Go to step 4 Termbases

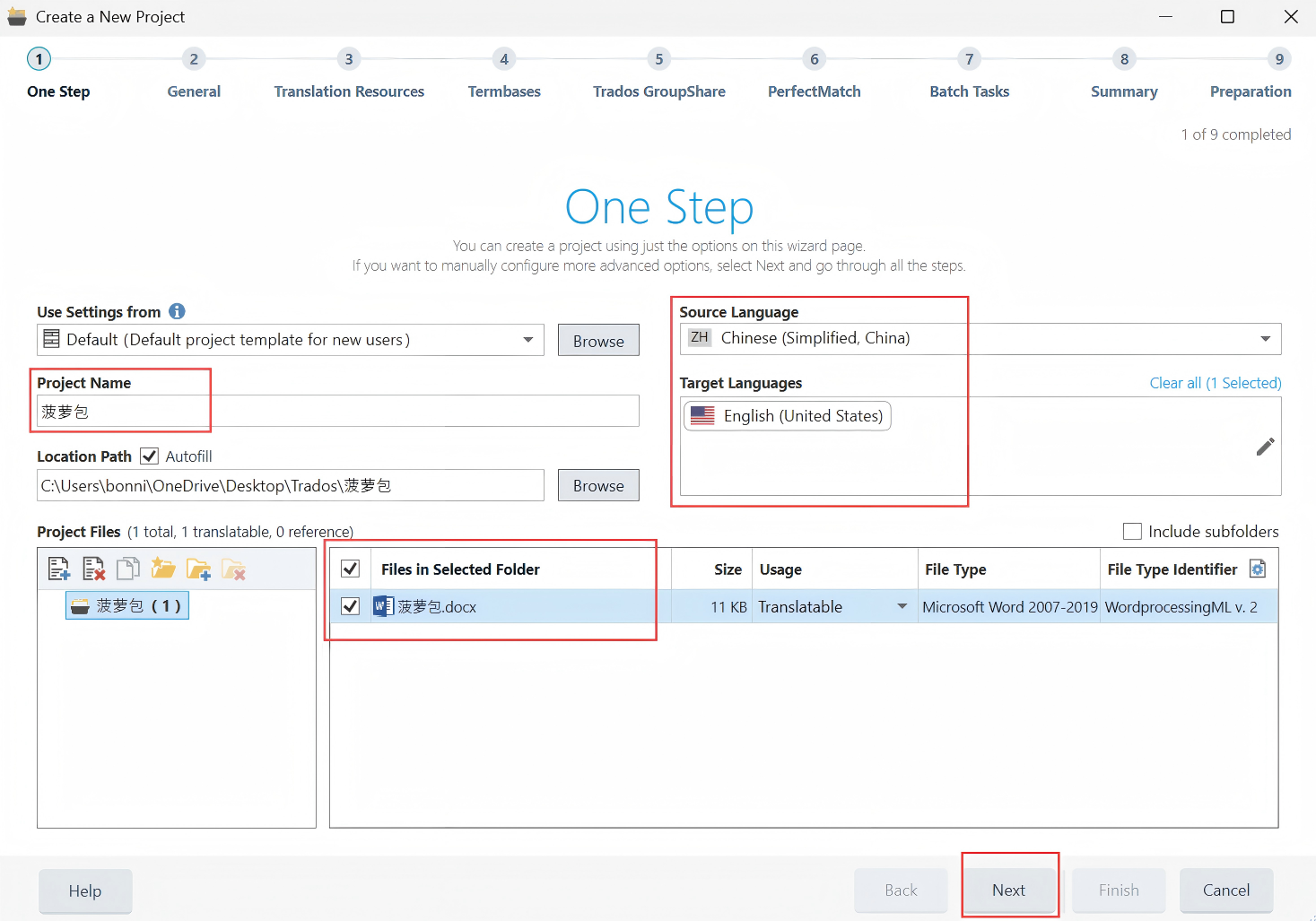pos(504,74)
